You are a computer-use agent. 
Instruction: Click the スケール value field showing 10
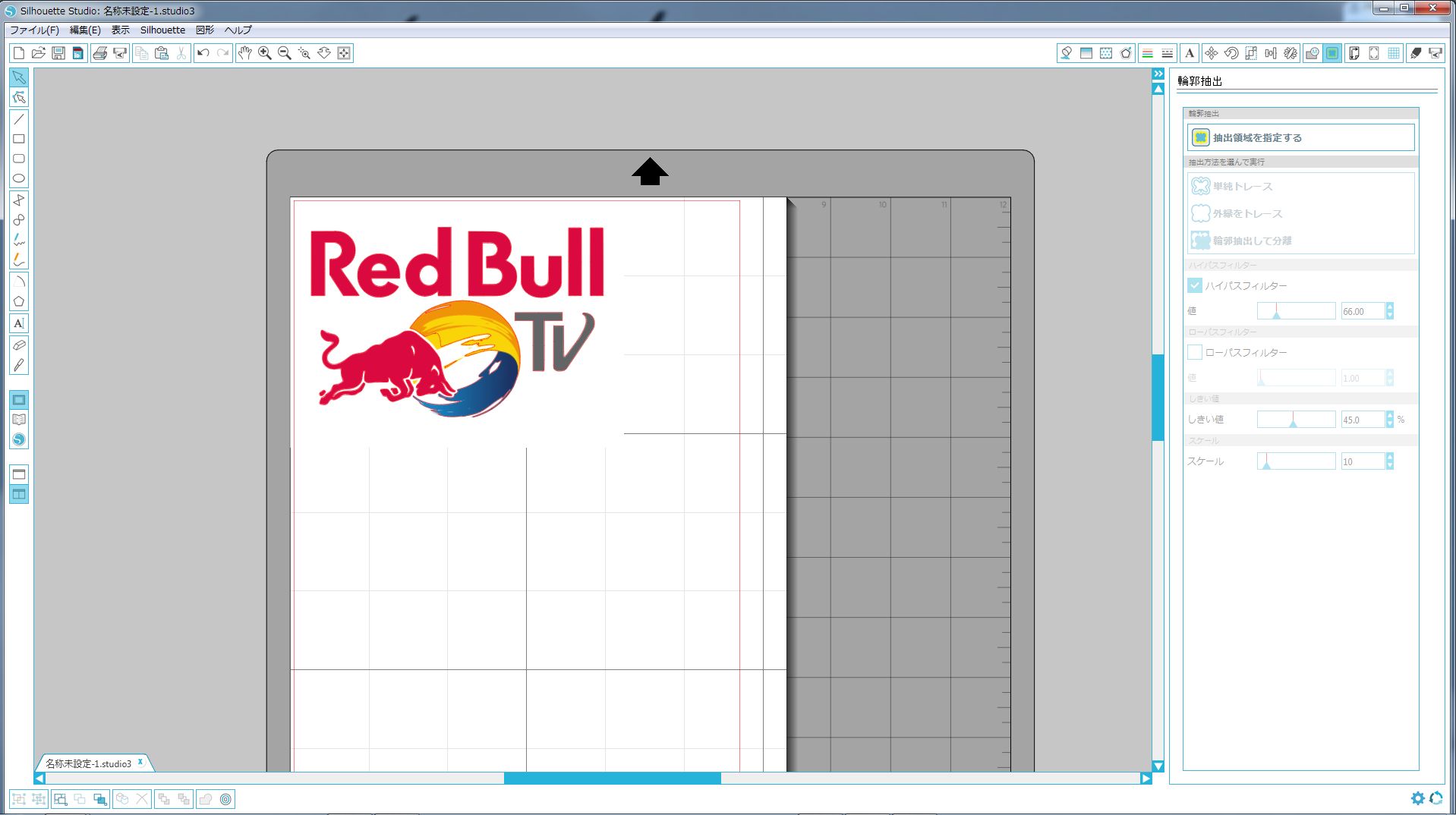point(1363,461)
